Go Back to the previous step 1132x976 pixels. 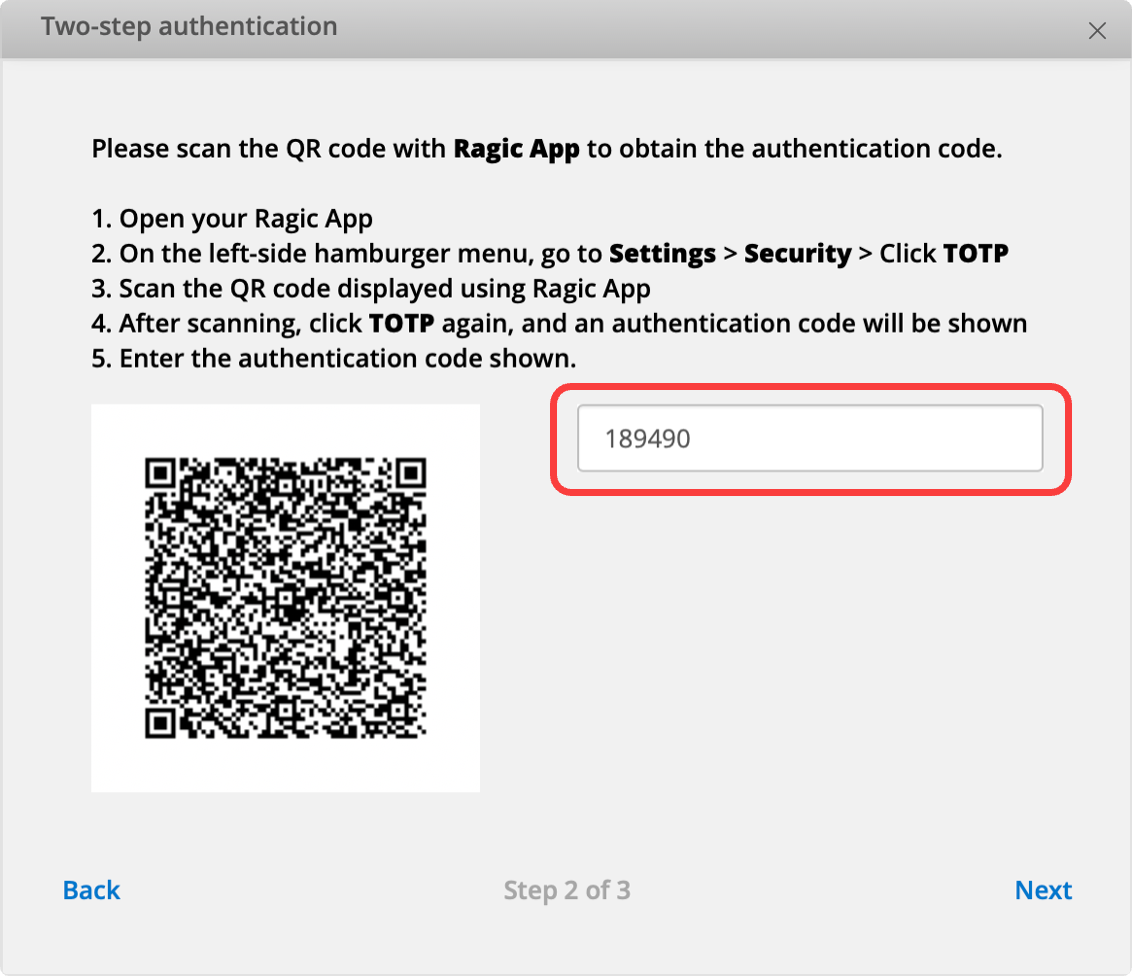[x=91, y=890]
